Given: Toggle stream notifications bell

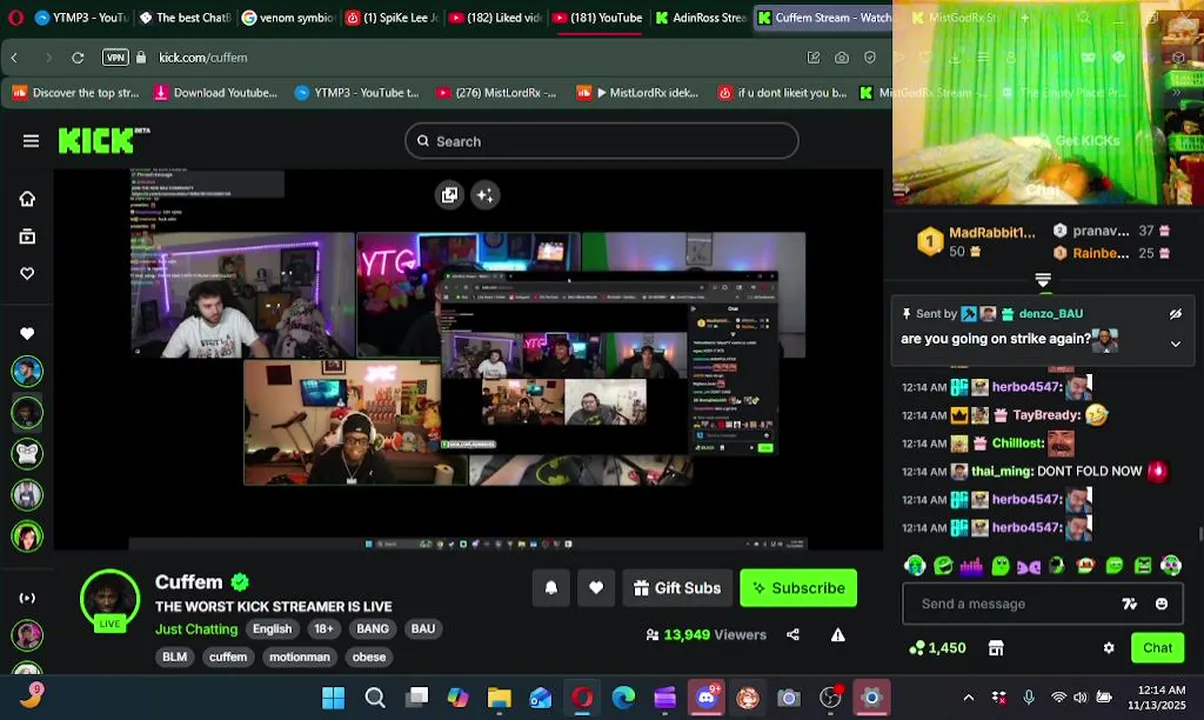Looking at the screenshot, I should click(551, 588).
